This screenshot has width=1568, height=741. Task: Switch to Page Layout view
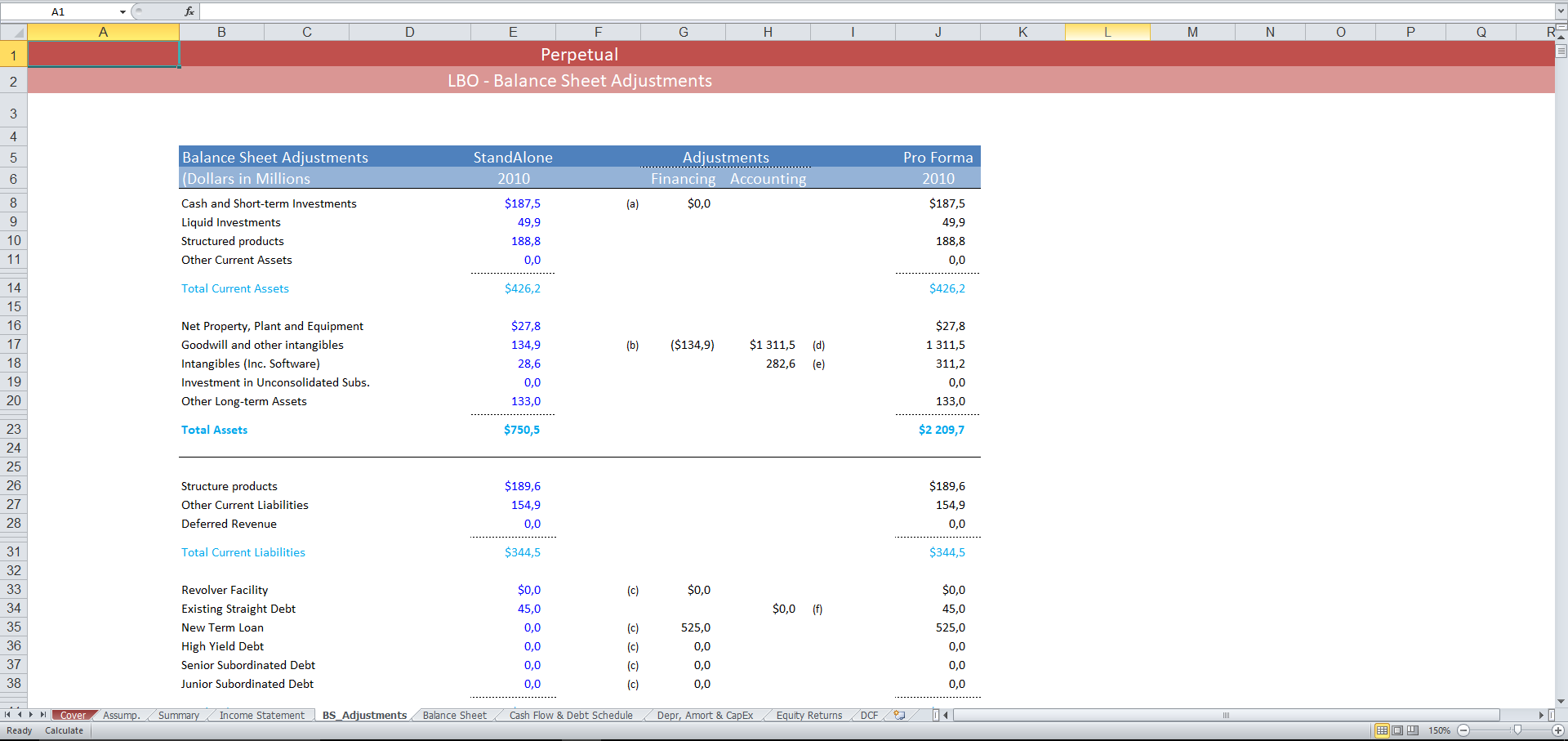coord(1397,730)
